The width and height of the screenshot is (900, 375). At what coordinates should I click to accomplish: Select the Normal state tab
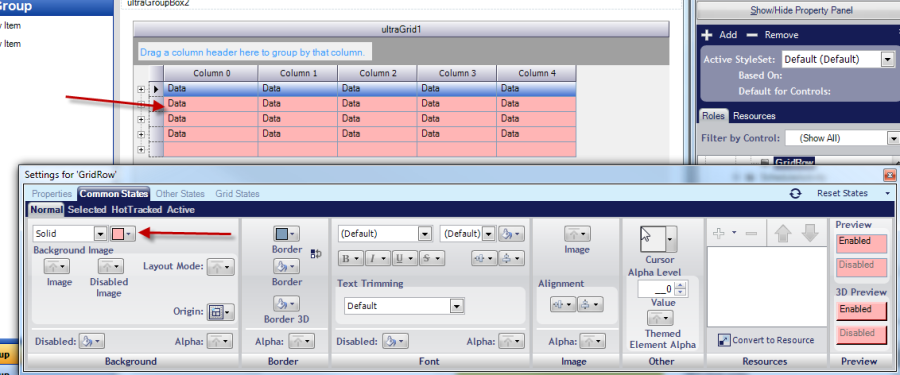[x=46, y=210]
